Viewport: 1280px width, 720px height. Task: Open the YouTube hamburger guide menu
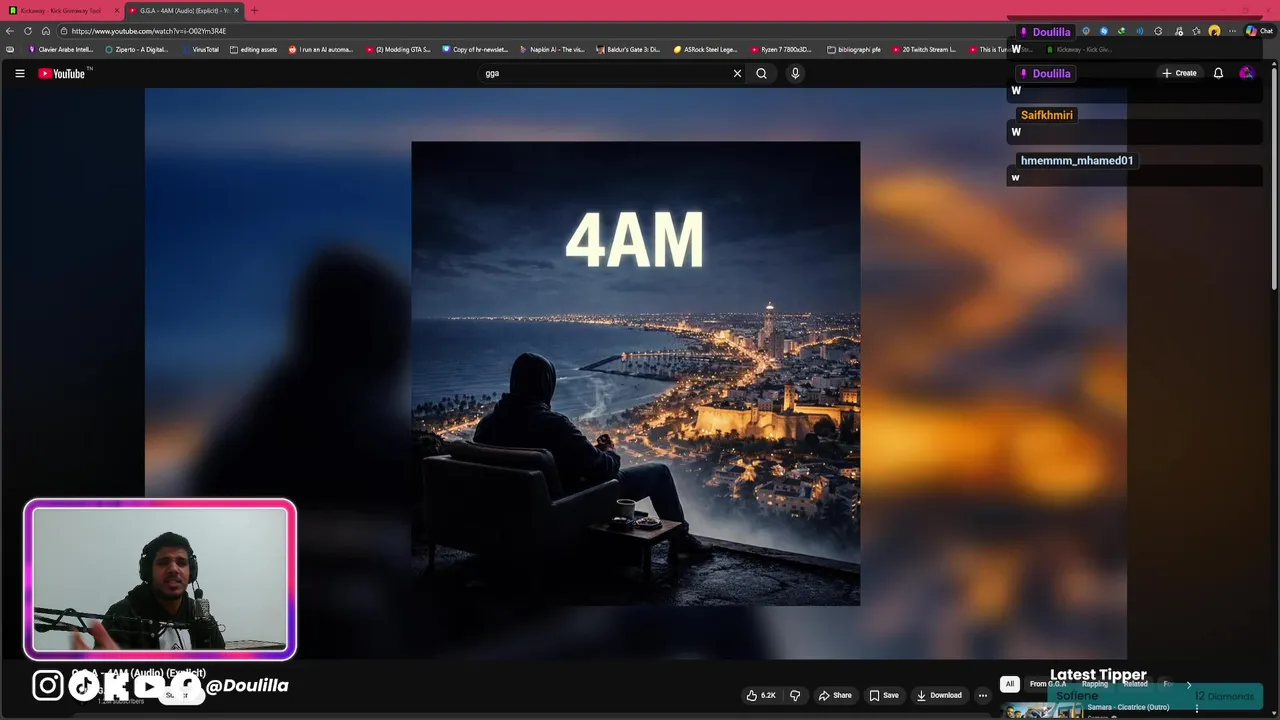(x=19, y=73)
